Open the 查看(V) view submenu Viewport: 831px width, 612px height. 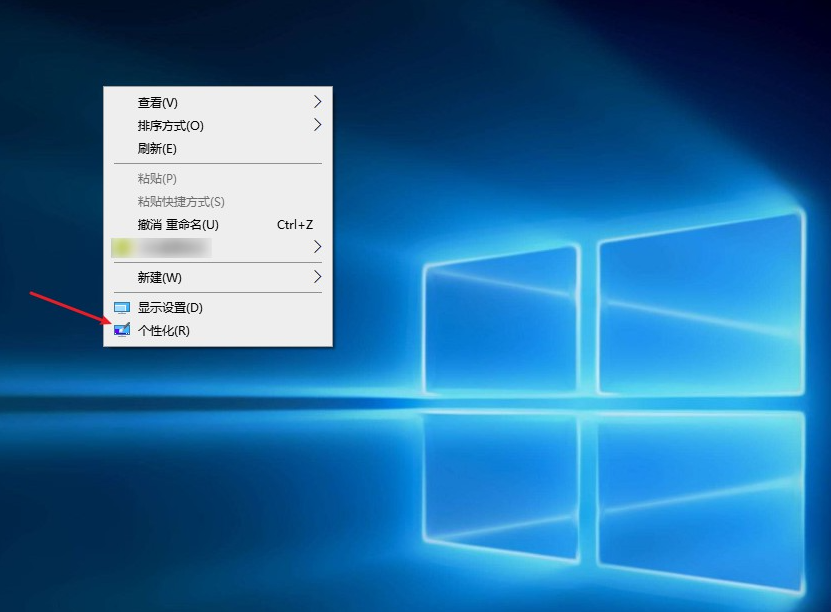157,103
